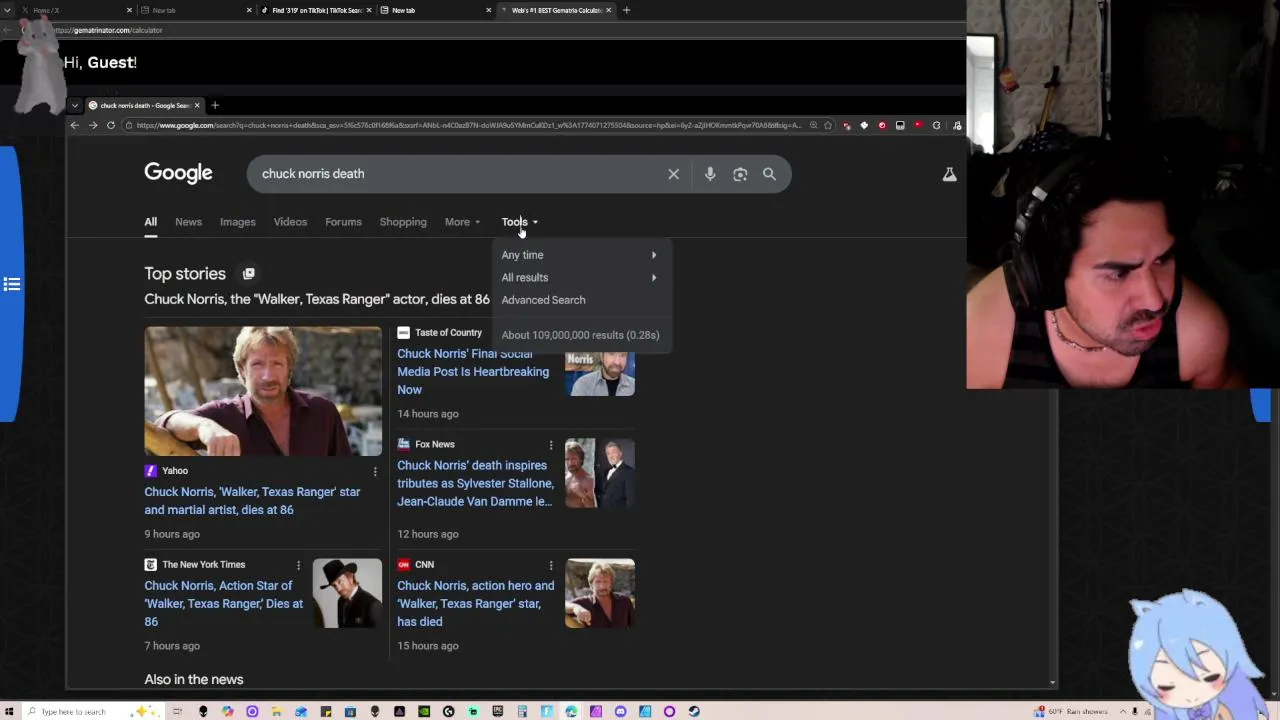Image resolution: width=1280 pixels, height=720 pixels.
Task: Open a new tab in the gematrinator window
Action: click(x=626, y=10)
